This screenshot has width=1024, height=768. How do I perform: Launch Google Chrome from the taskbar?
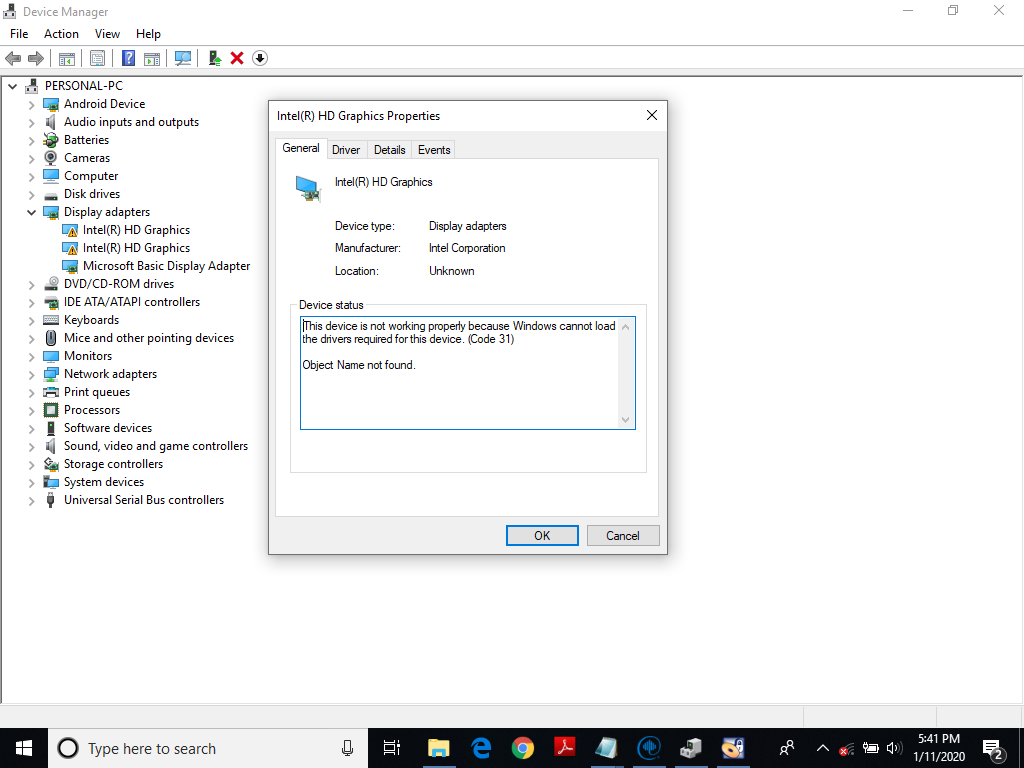tap(522, 748)
